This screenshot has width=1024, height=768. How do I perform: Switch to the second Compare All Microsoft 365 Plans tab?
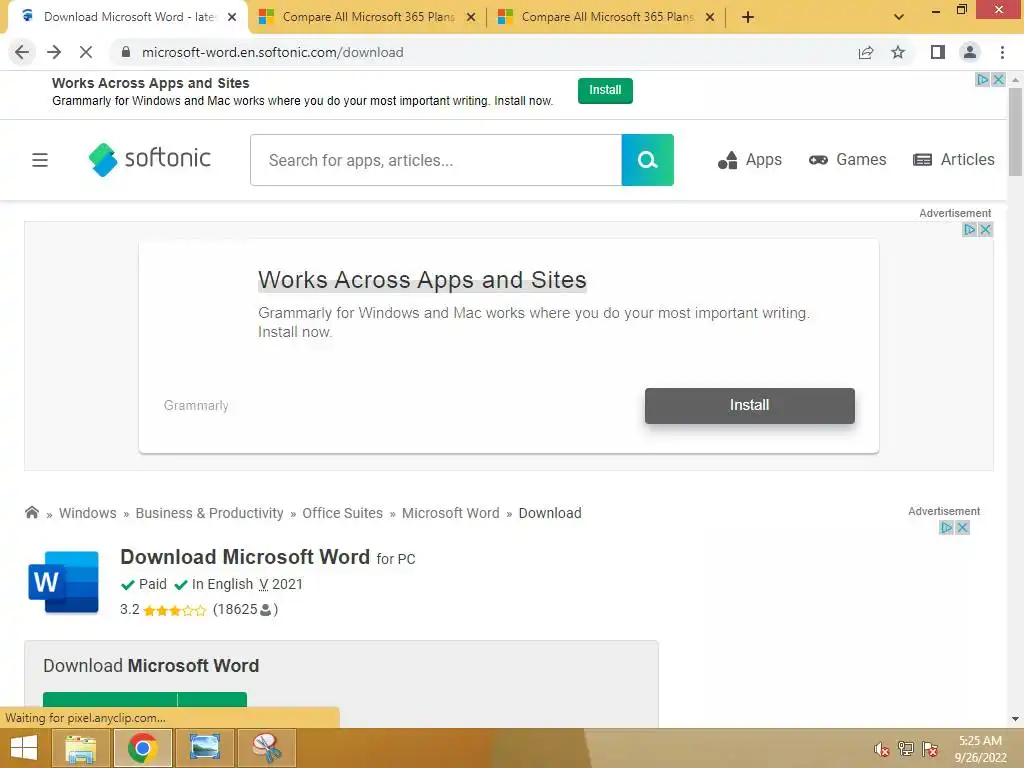coord(368,17)
